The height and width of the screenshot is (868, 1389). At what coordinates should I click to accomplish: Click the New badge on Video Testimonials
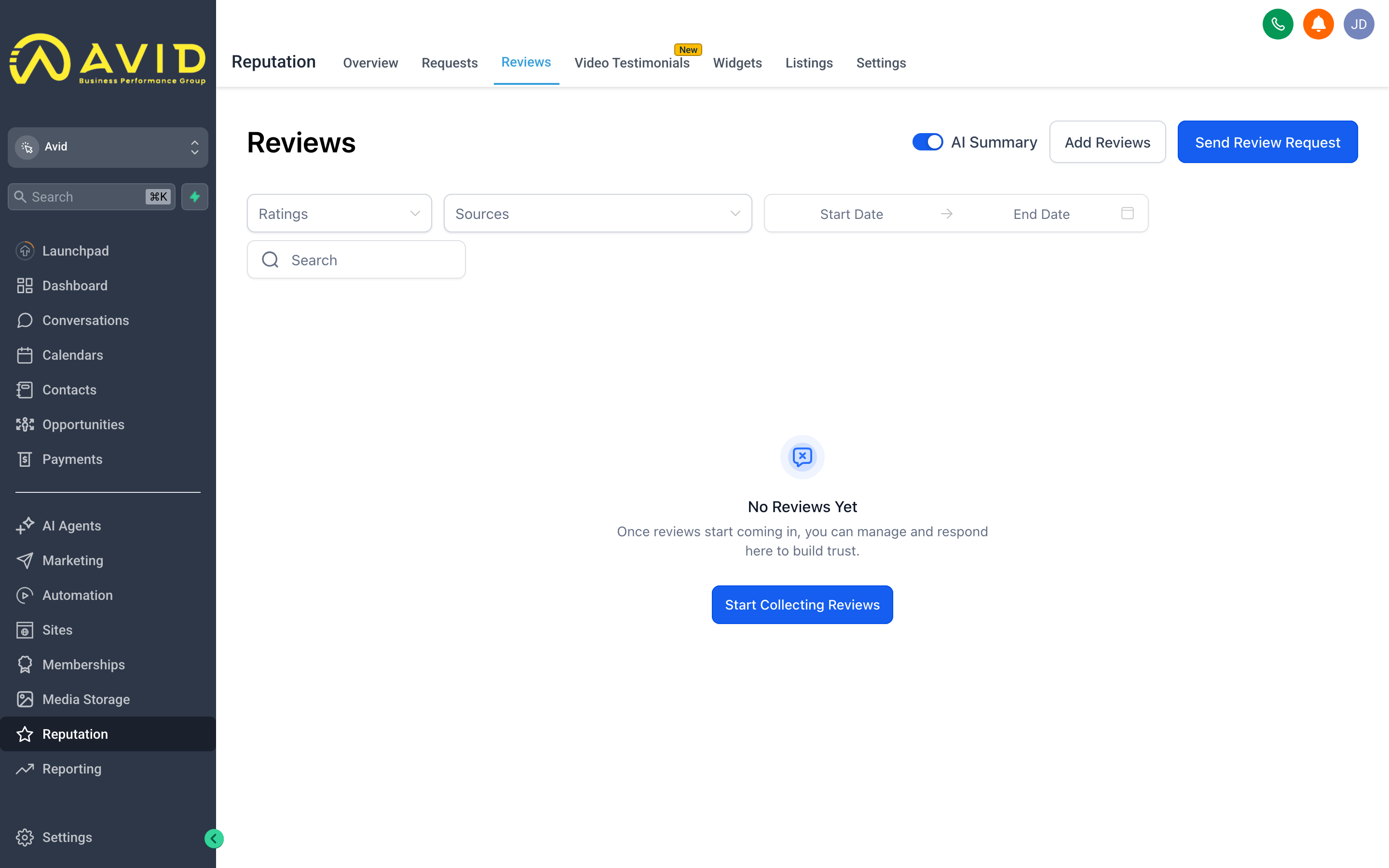[x=688, y=49]
